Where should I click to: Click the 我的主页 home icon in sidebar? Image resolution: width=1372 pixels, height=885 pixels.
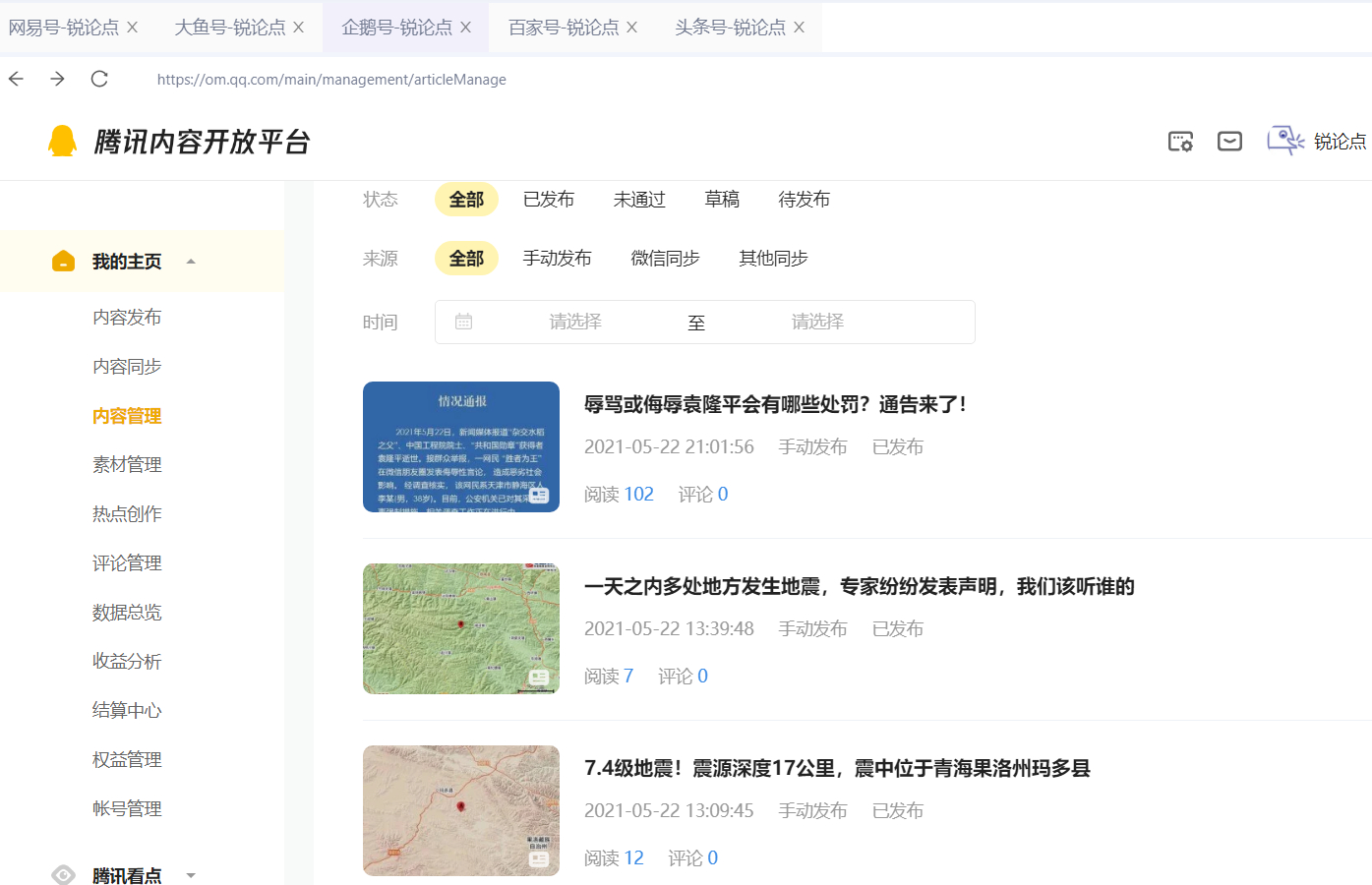(x=63, y=261)
